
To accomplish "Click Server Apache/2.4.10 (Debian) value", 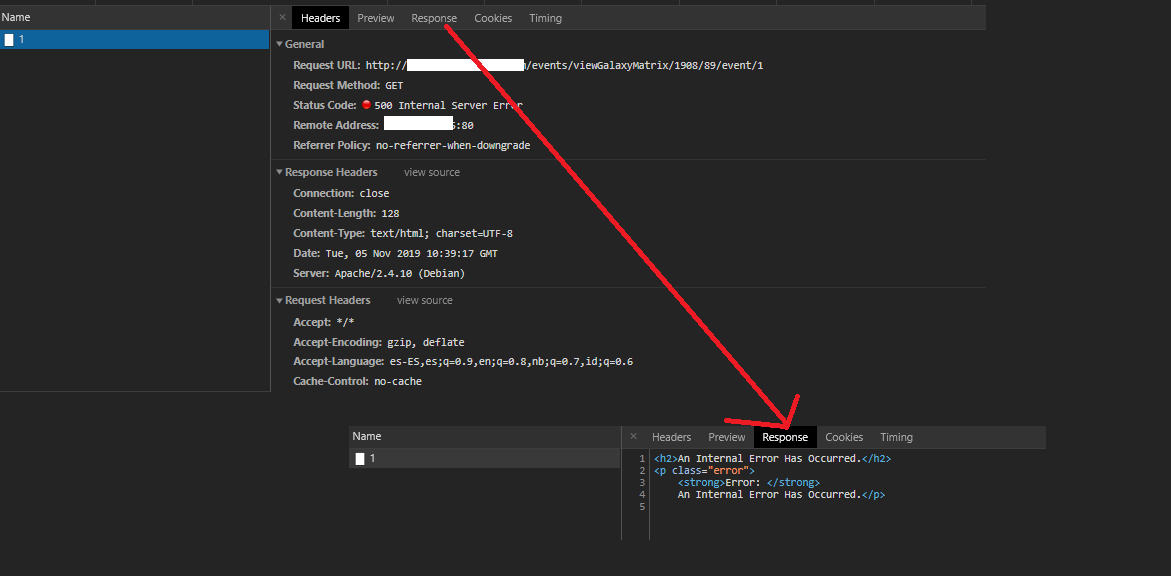I will 399,274.
